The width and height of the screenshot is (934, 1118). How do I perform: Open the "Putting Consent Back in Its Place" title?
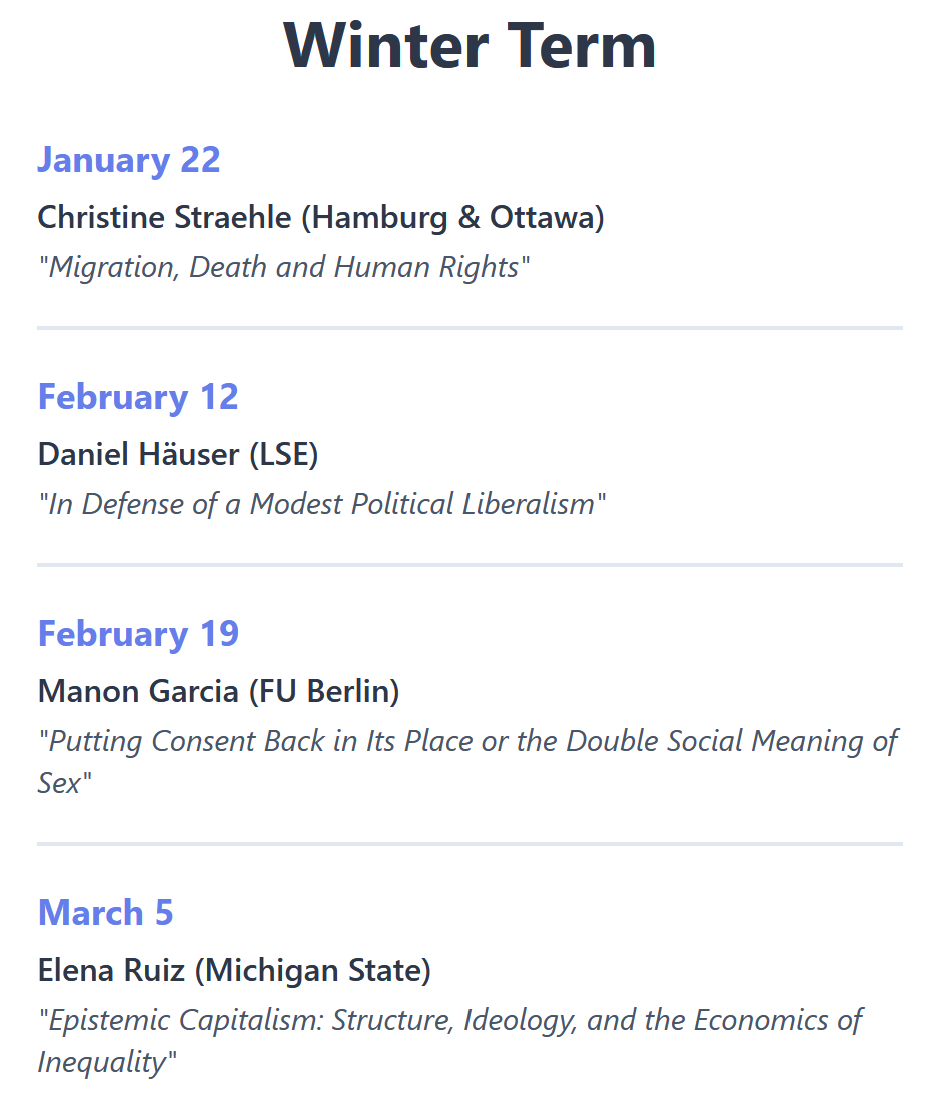[468, 741]
